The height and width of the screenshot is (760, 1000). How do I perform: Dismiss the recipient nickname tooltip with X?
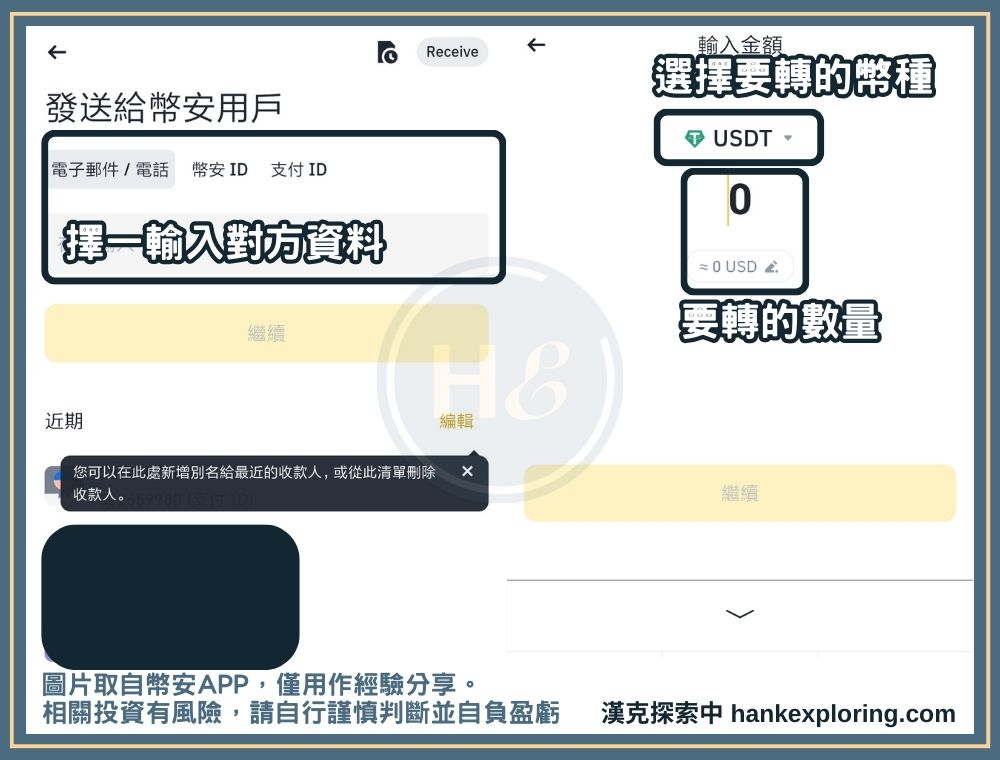point(467,471)
